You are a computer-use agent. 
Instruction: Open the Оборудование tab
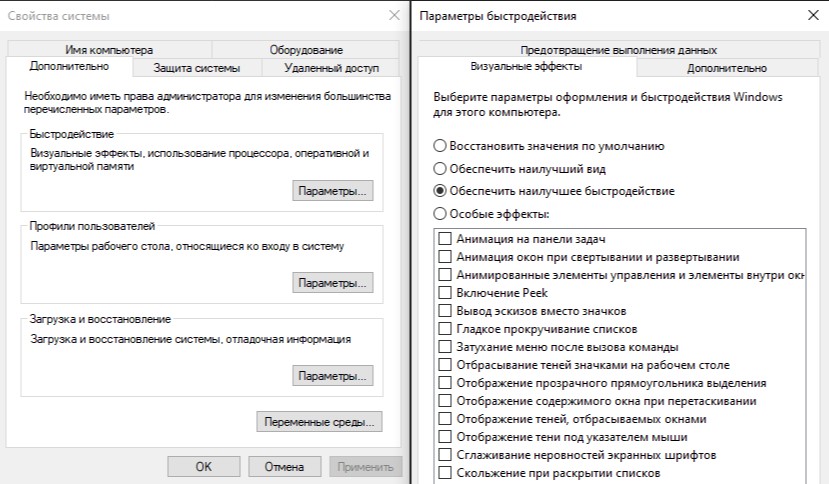click(306, 49)
